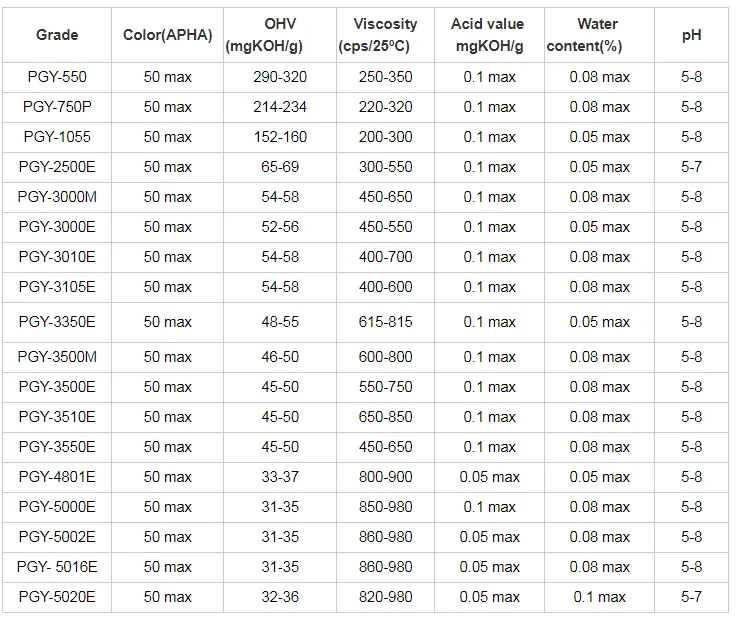
Task: Click the PGY-750P grade cell
Action: (x=57, y=107)
